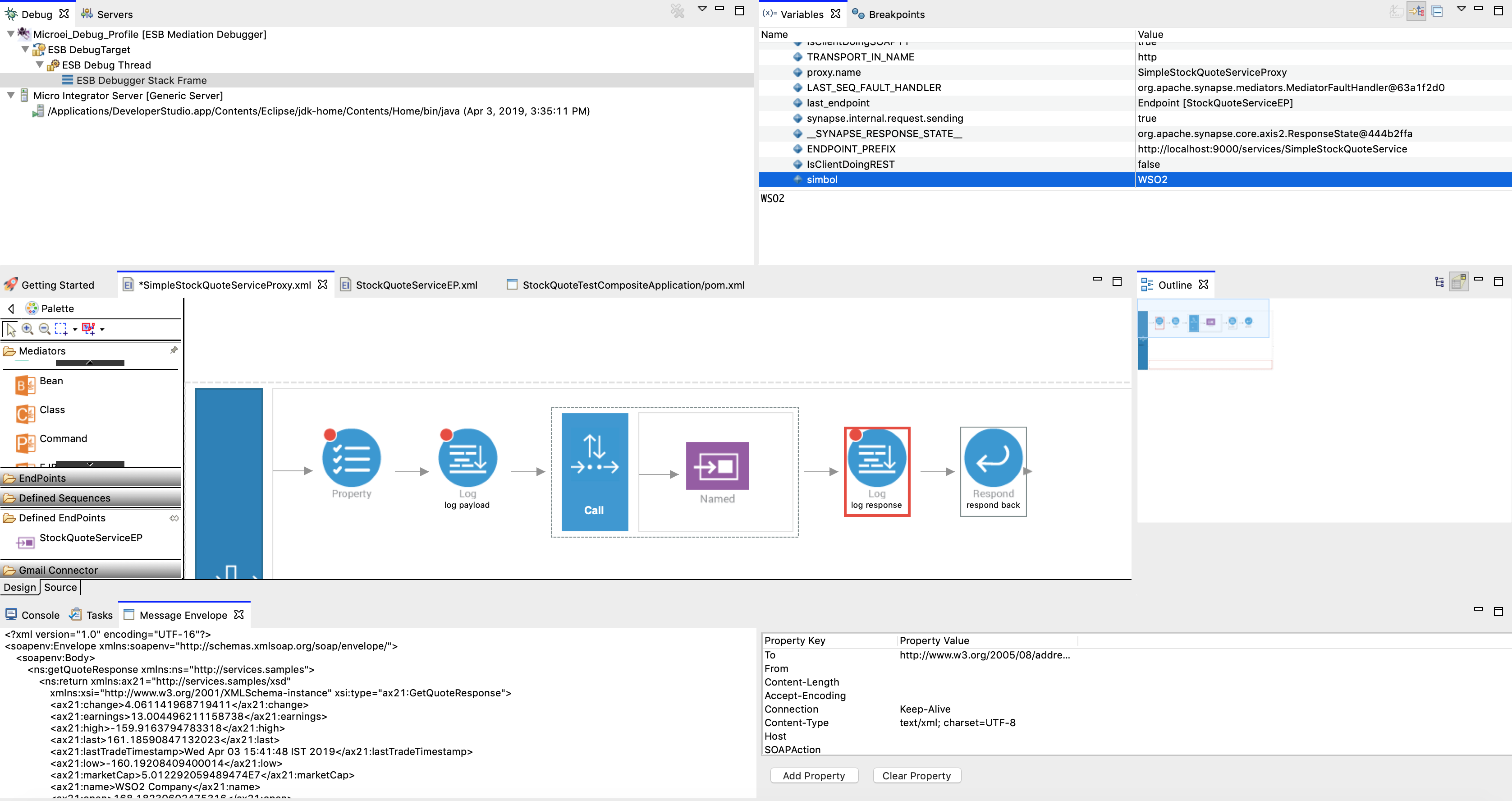Screen dimensions: 1512x801
Task: Close the SimpleStockQuoteServiceProxy.xml editor tab
Action: 322,284
